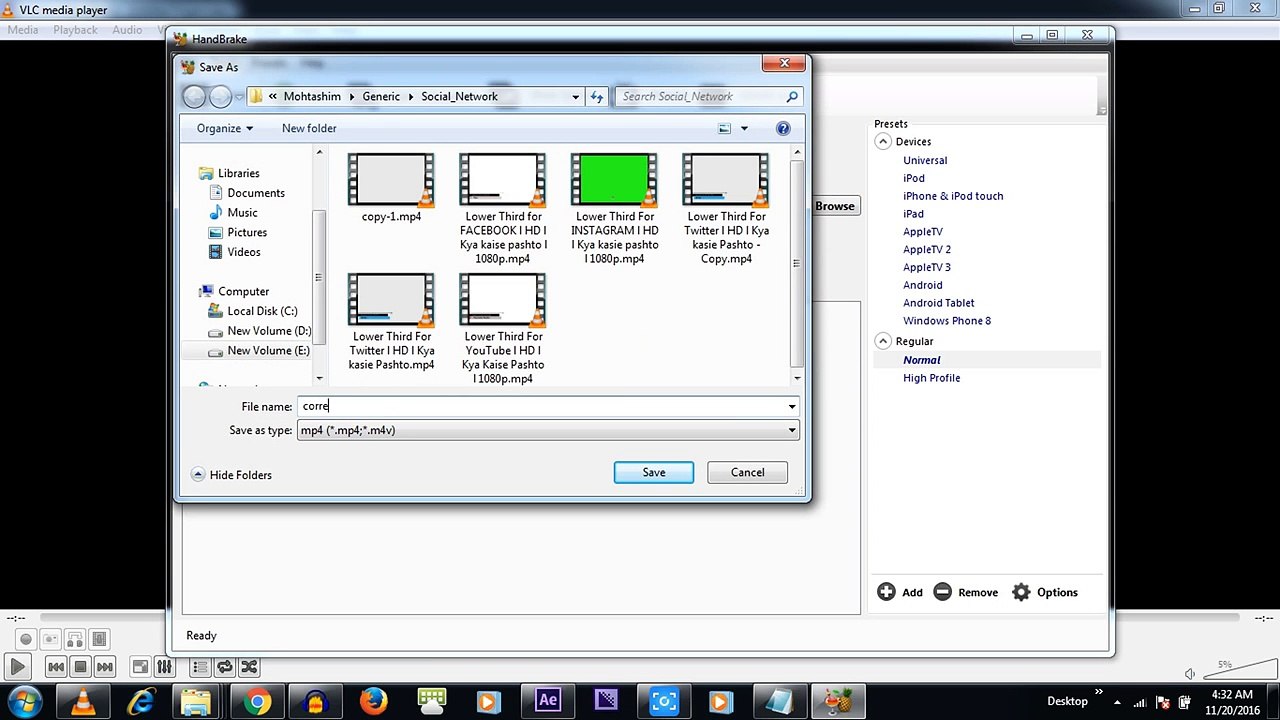Viewport: 1280px width, 720px height.
Task: Select the Universal preset
Action: pyautogui.click(x=925, y=160)
